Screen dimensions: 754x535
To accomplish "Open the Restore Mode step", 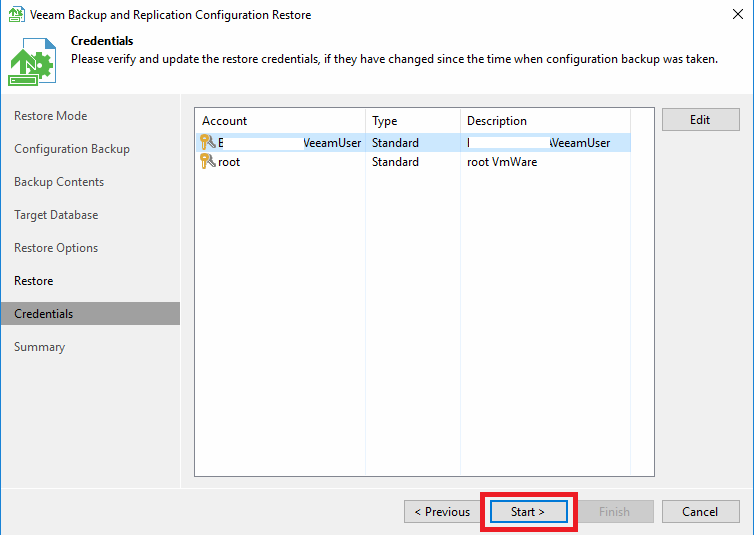I will click(50, 116).
